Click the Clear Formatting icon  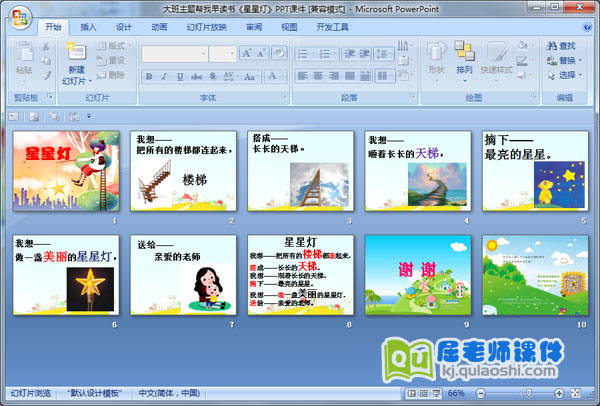(x=279, y=53)
